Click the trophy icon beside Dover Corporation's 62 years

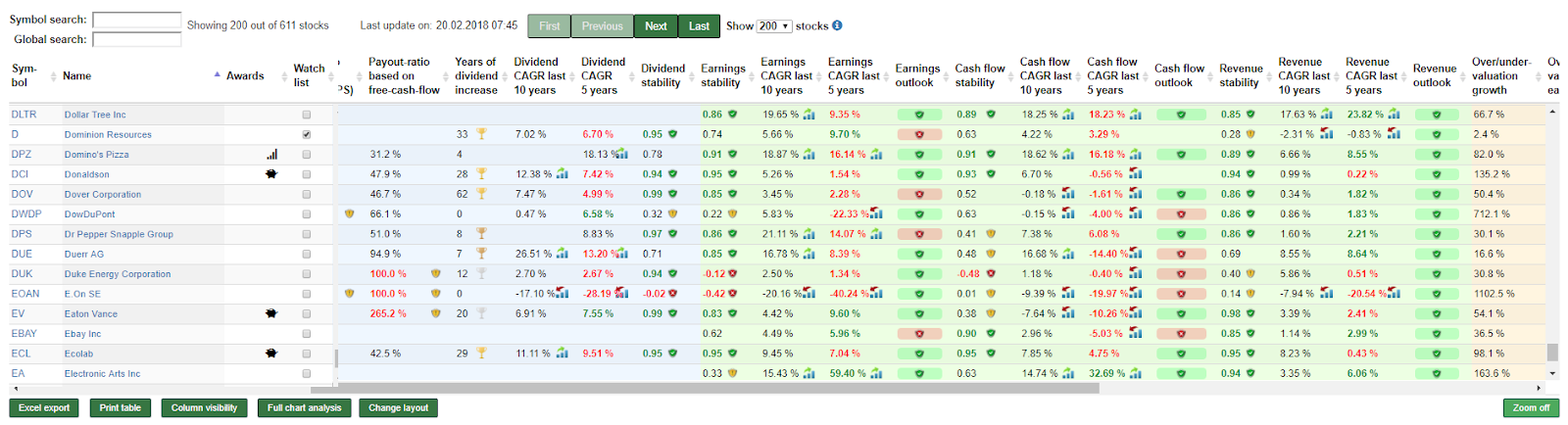[x=481, y=194]
